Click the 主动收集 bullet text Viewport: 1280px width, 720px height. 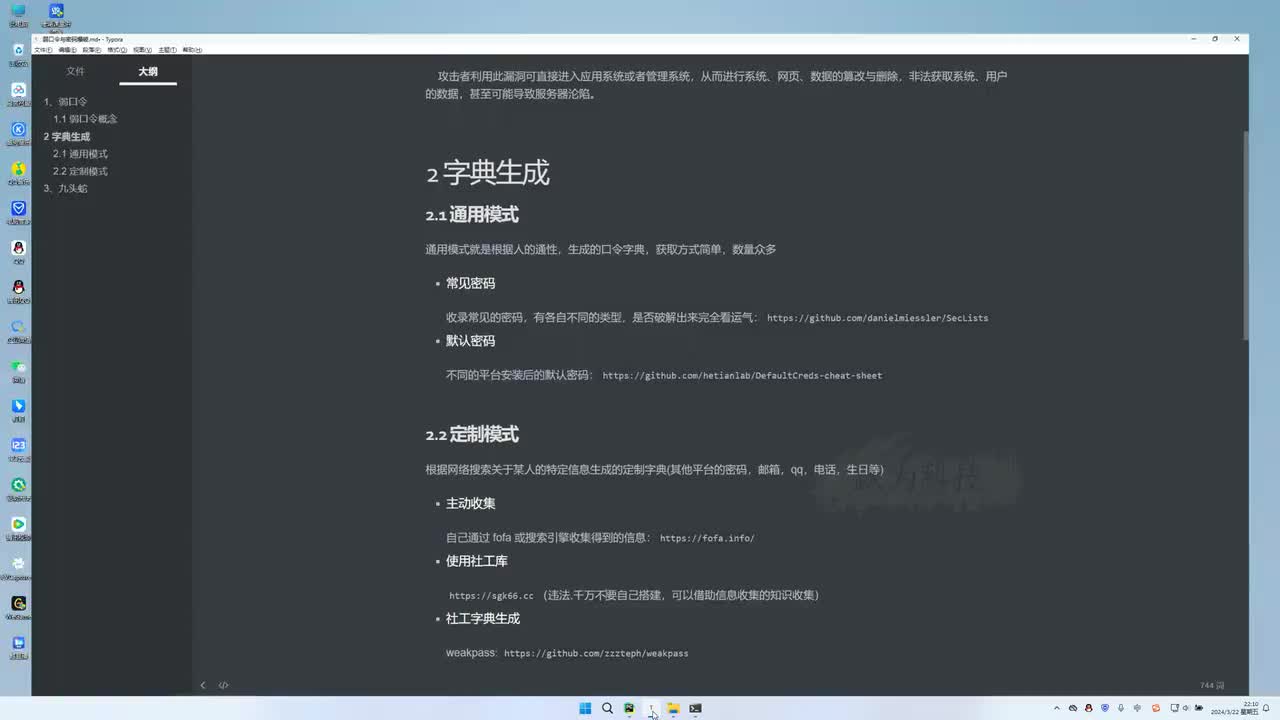pos(470,503)
